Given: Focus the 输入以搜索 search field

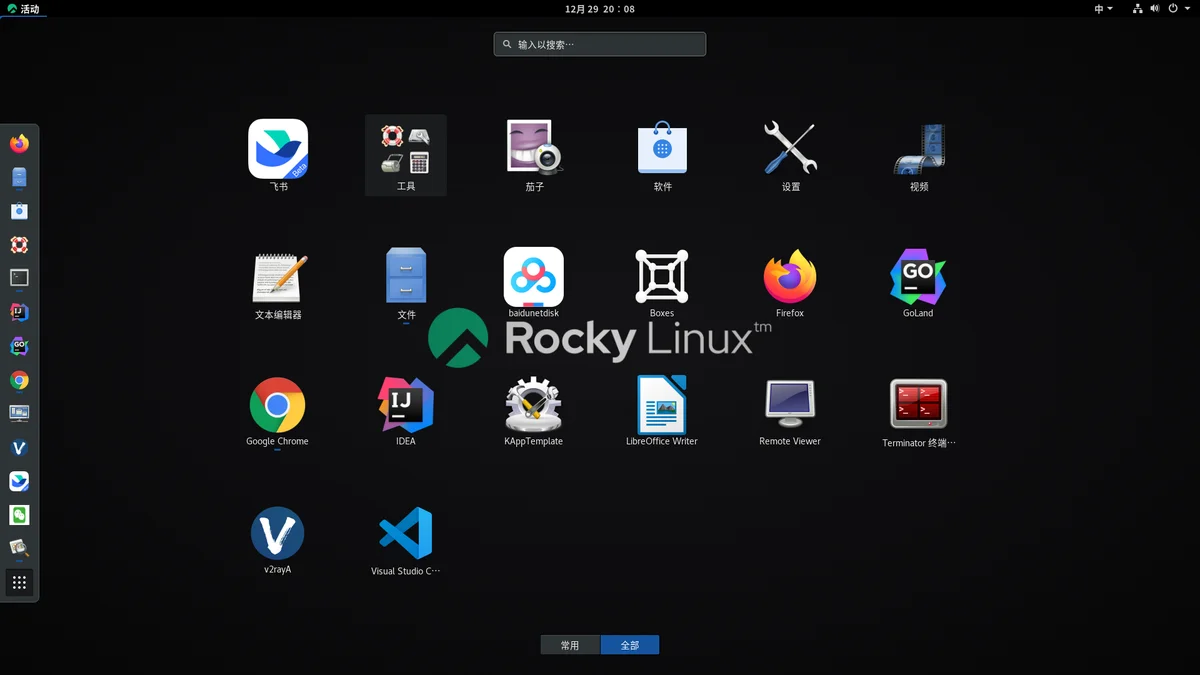Looking at the screenshot, I should pos(600,44).
